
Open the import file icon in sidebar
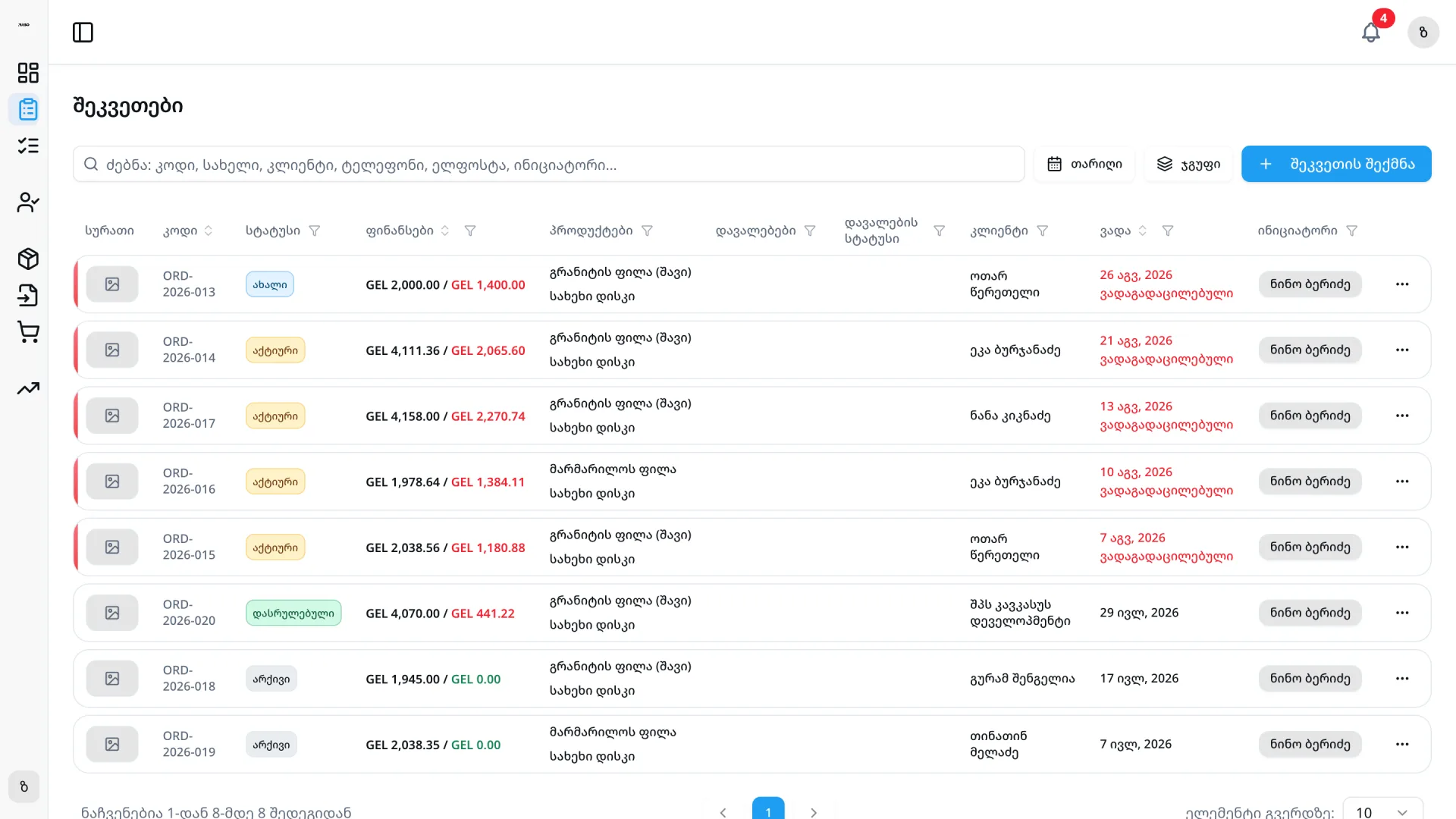click(28, 295)
